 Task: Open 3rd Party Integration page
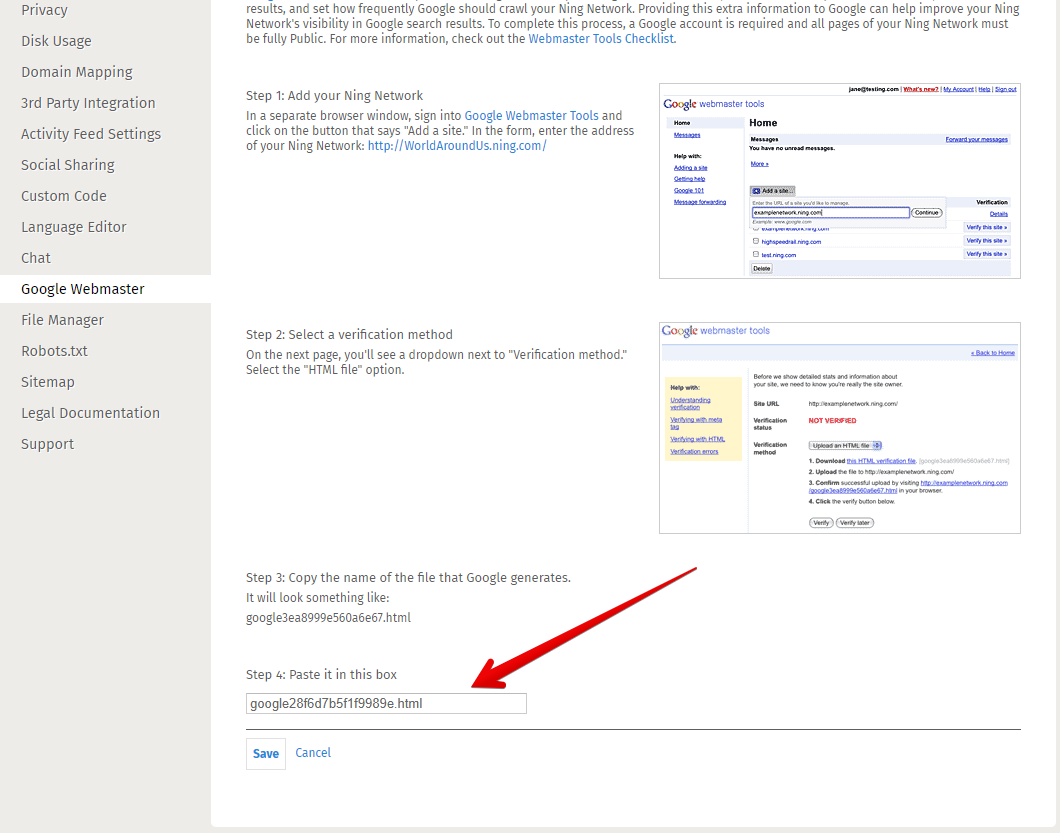88,103
